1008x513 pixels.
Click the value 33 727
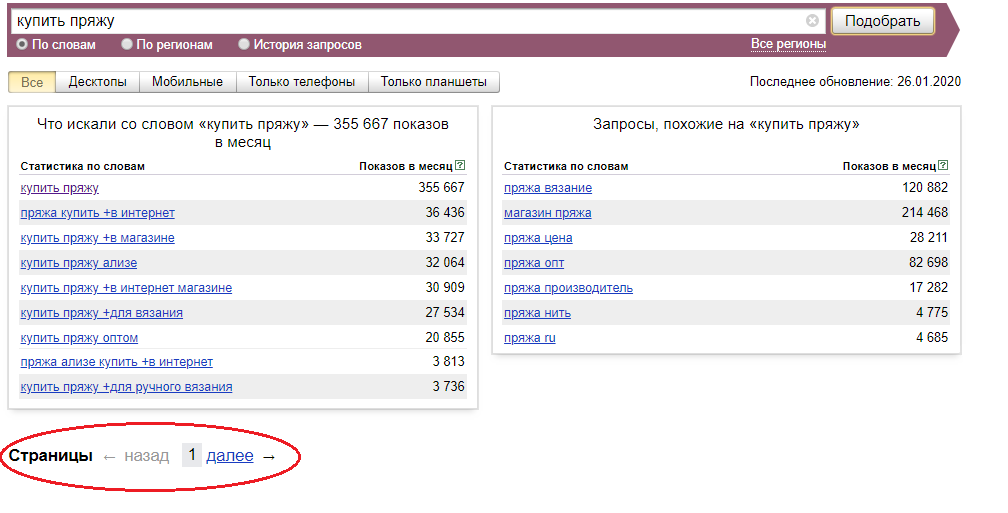[x=445, y=238]
